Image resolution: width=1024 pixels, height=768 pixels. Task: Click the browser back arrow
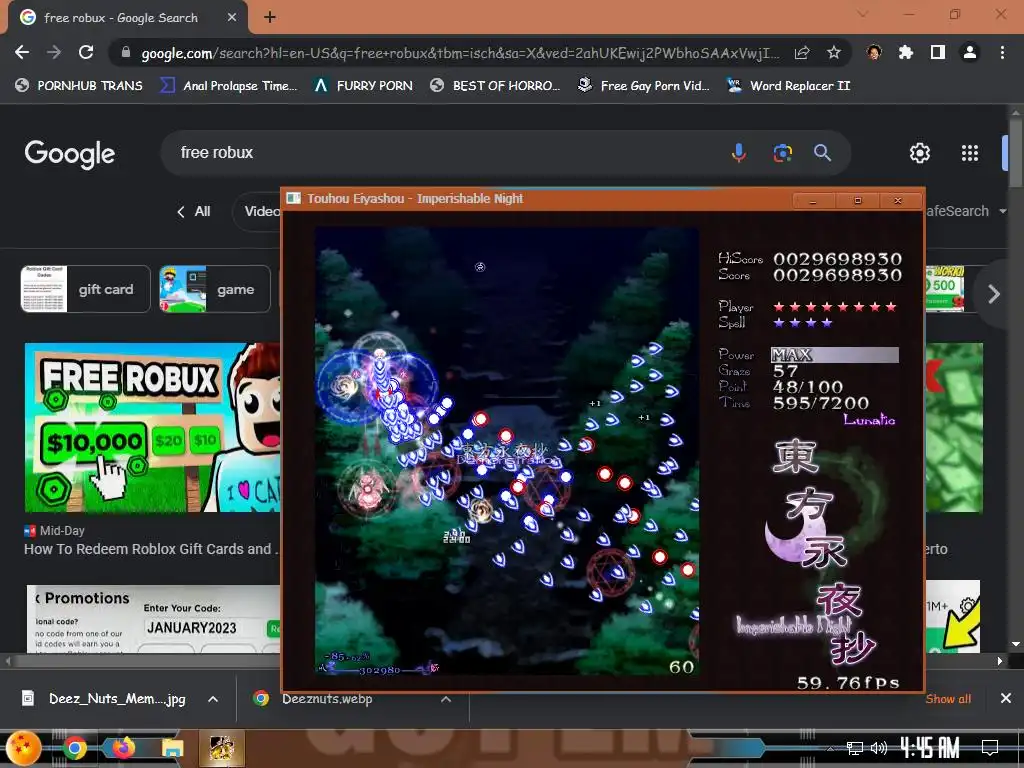click(22, 52)
